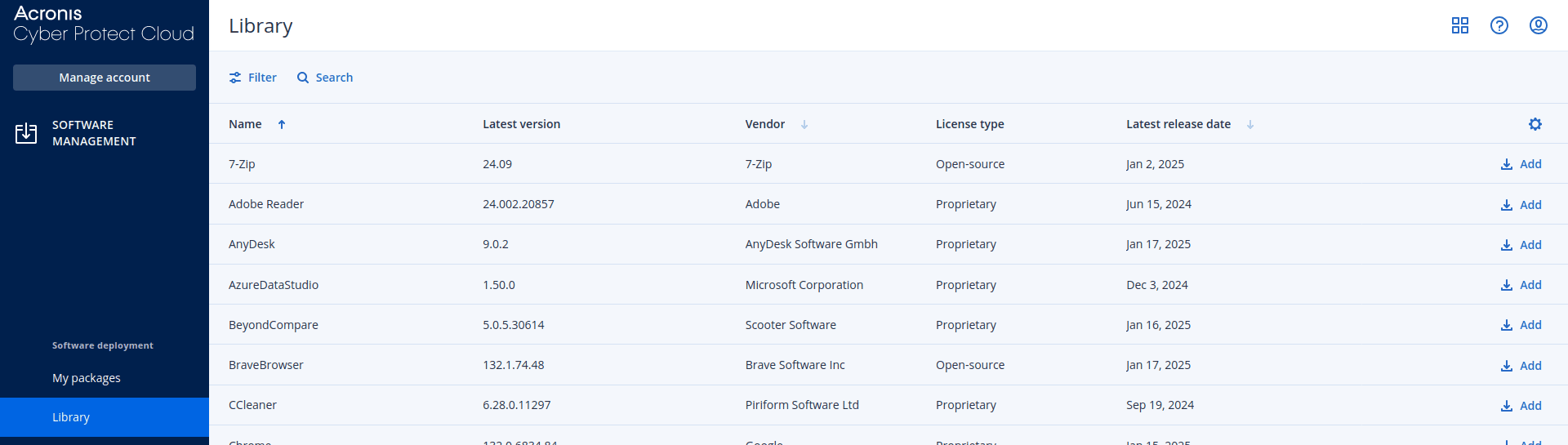The image size is (1568, 445).
Task: Click release date Jan 2, 2025
Action: 1155,164
